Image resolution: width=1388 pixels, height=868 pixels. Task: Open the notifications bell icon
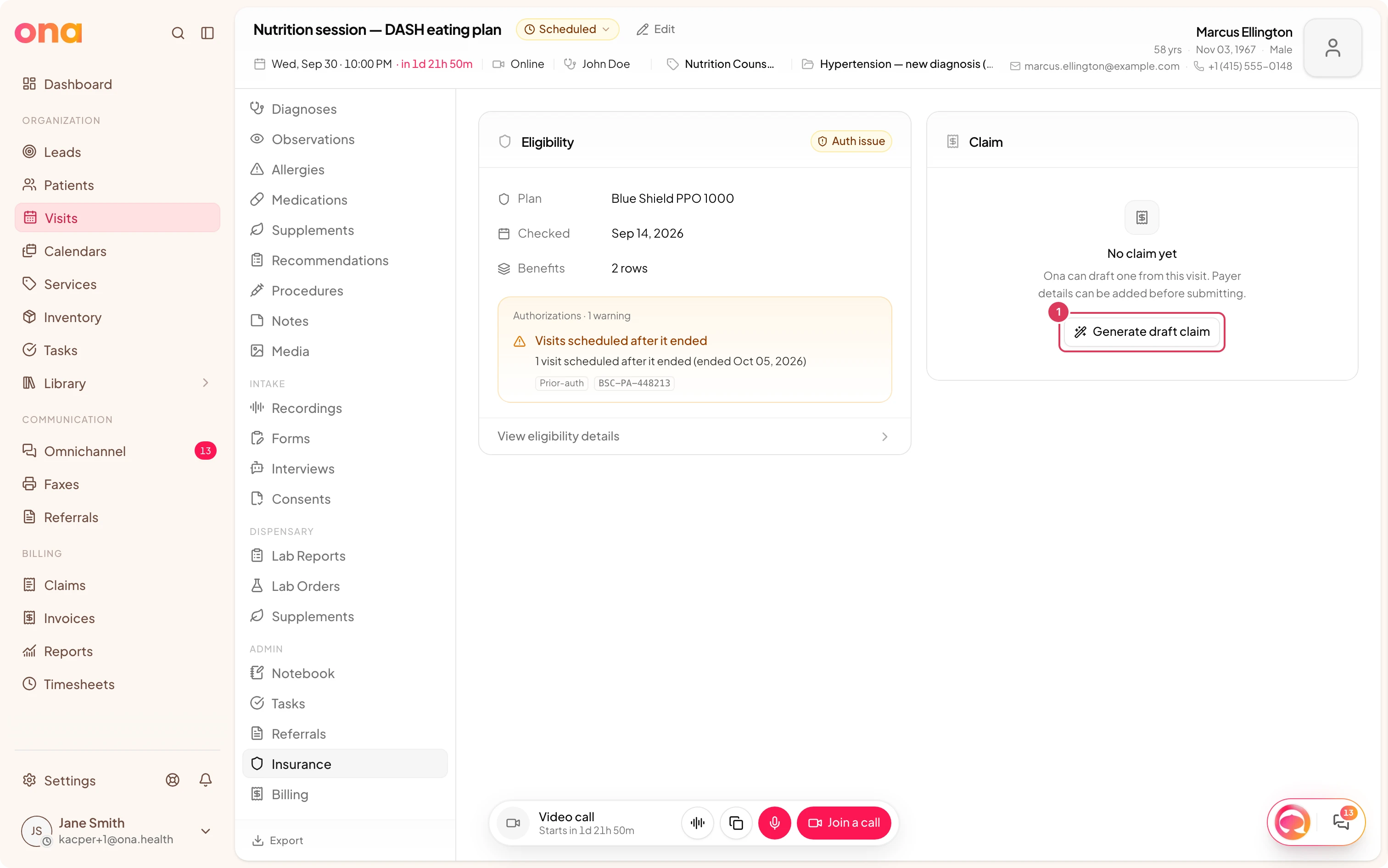[x=206, y=779]
